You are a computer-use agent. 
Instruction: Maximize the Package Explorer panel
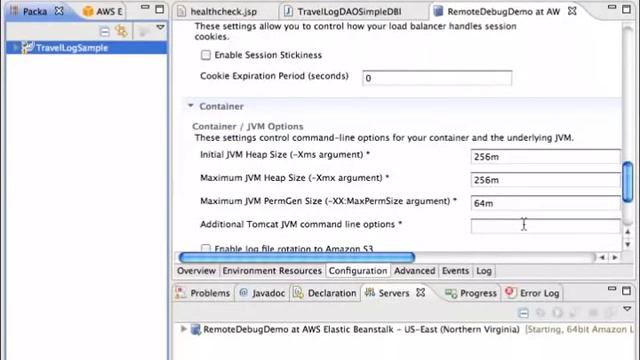tap(160, 9)
